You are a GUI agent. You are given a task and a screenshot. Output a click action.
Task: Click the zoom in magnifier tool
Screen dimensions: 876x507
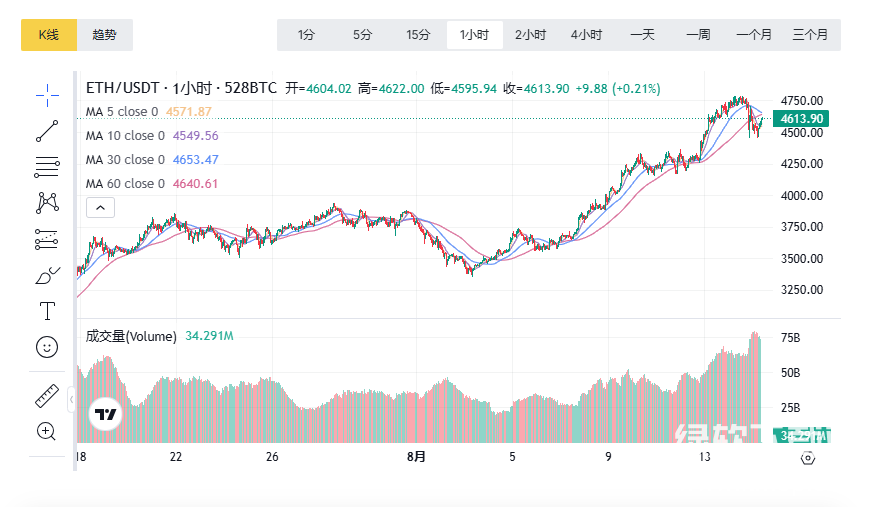click(47, 431)
